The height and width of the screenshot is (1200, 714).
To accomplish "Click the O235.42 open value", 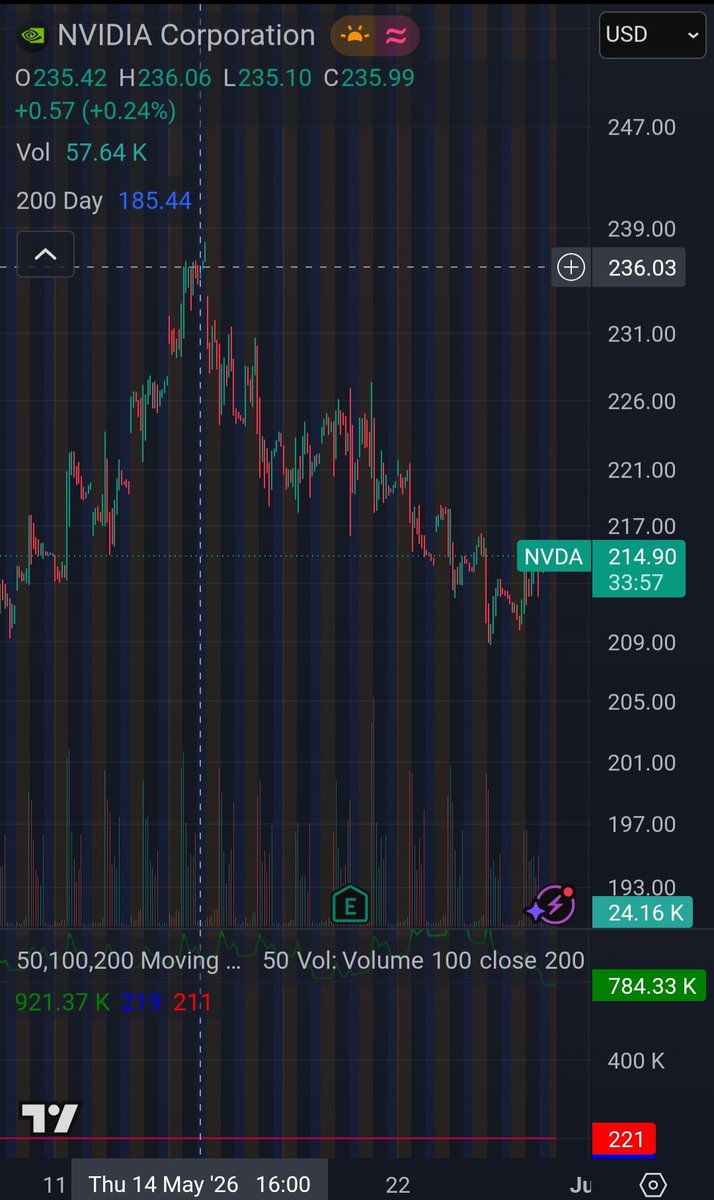I will click(x=62, y=78).
